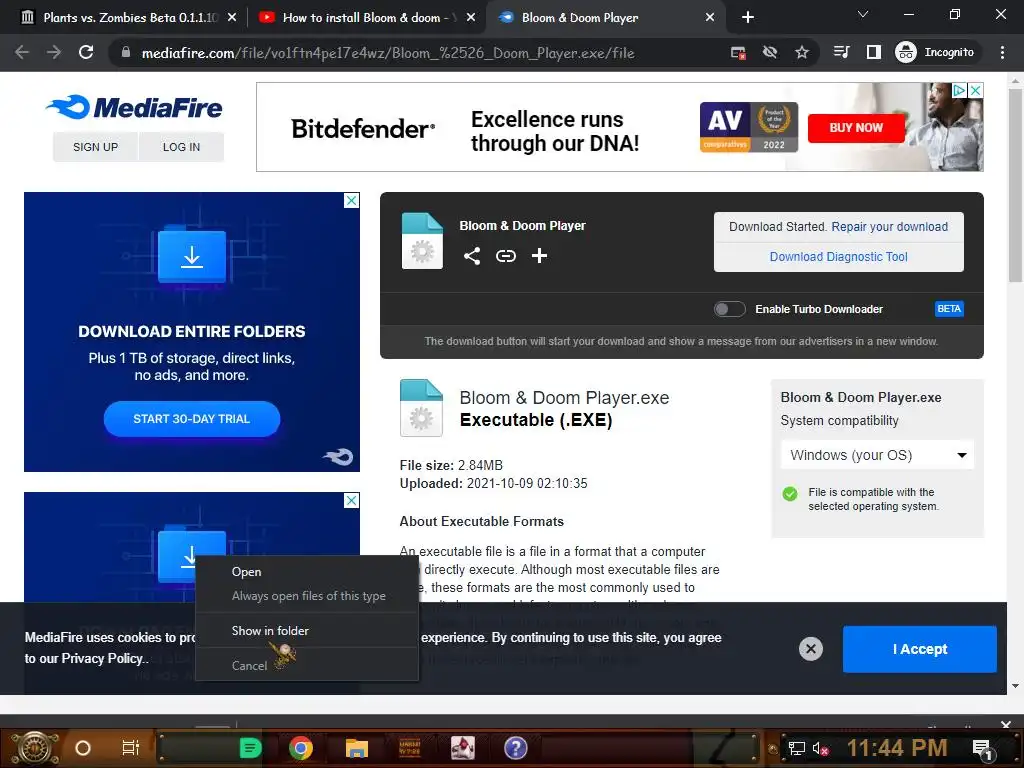This screenshot has width=1024, height=768.
Task: Click the muted volume tray icon
Action: 820,748
